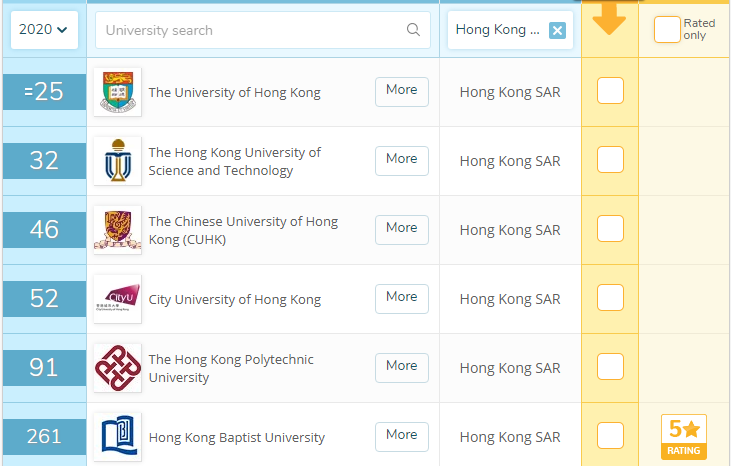Screen dimensions: 731x466
Task: Click the search magnifier icon
Action: (413, 30)
